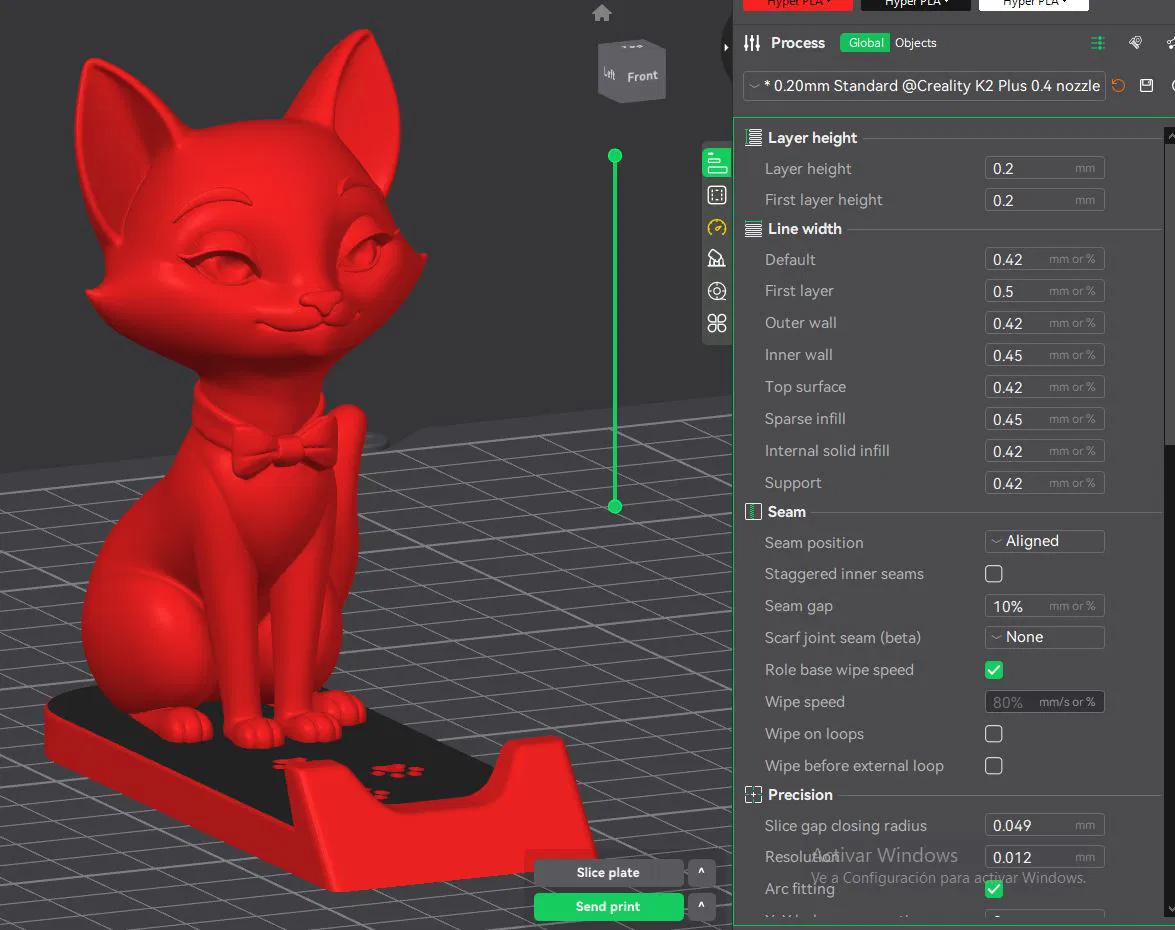Open the Others settings tab icon
The image size is (1175, 930).
click(716, 291)
